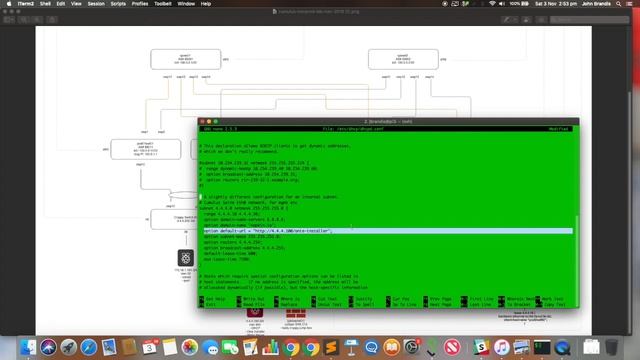Click spine01 node in diagram

tap(186, 59)
